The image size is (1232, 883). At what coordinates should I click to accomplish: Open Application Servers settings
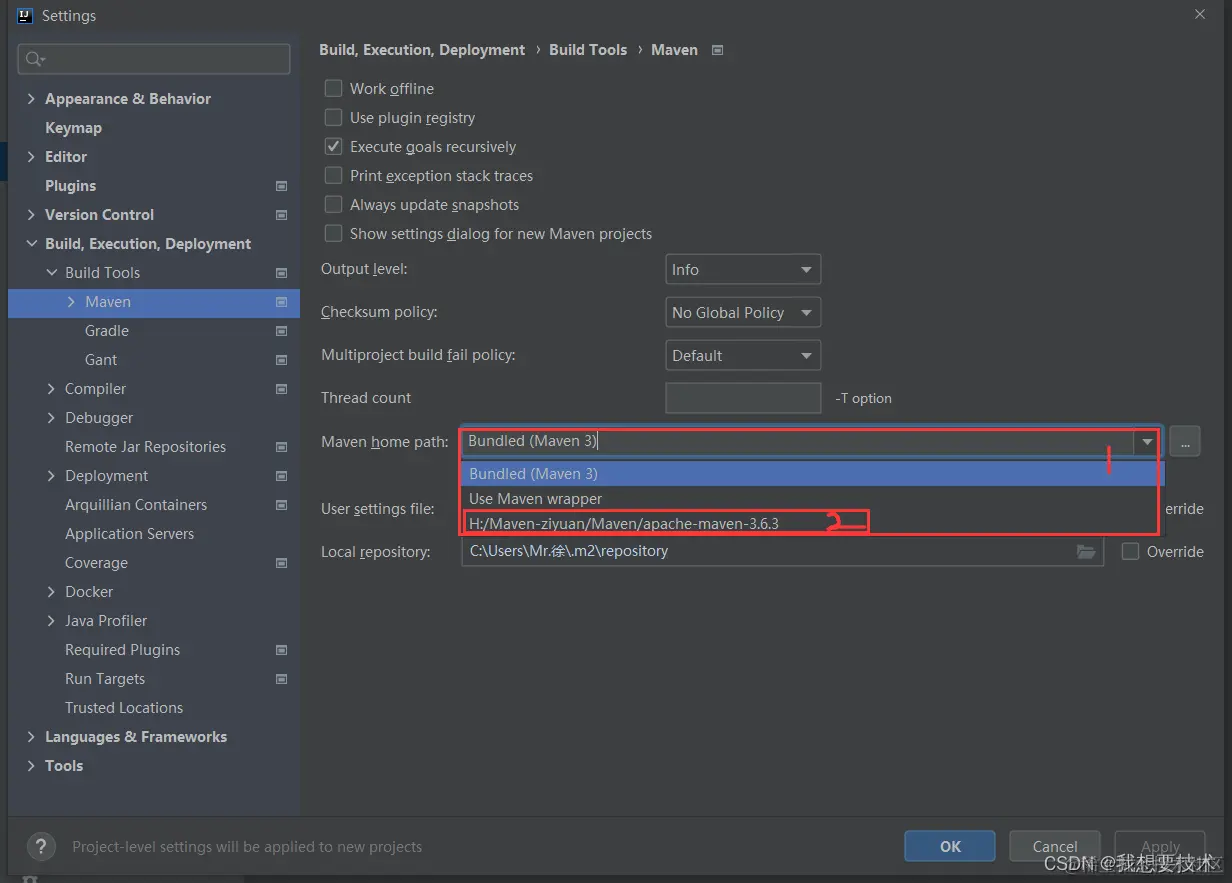tap(129, 534)
